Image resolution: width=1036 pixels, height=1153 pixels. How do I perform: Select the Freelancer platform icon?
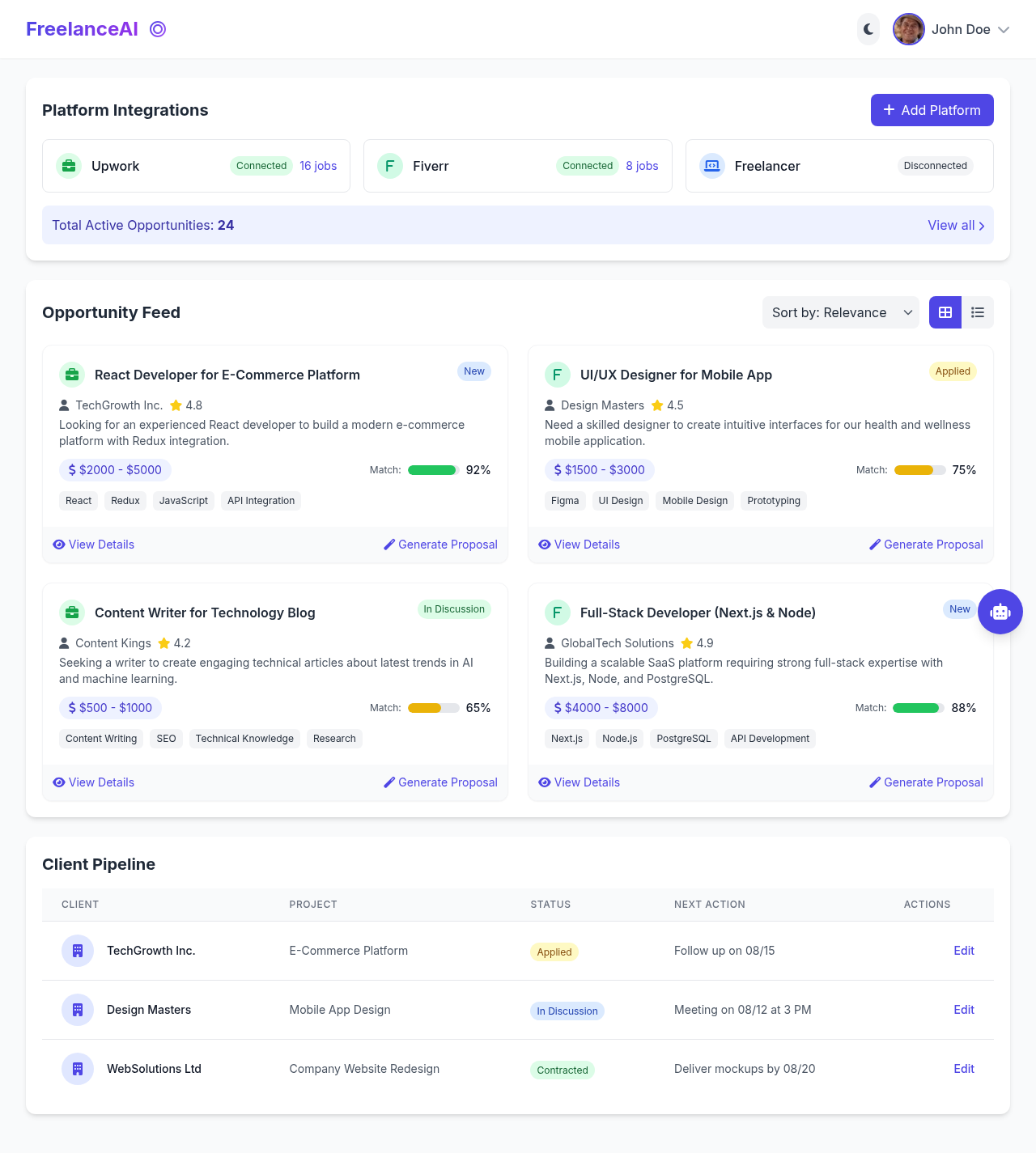coord(711,166)
